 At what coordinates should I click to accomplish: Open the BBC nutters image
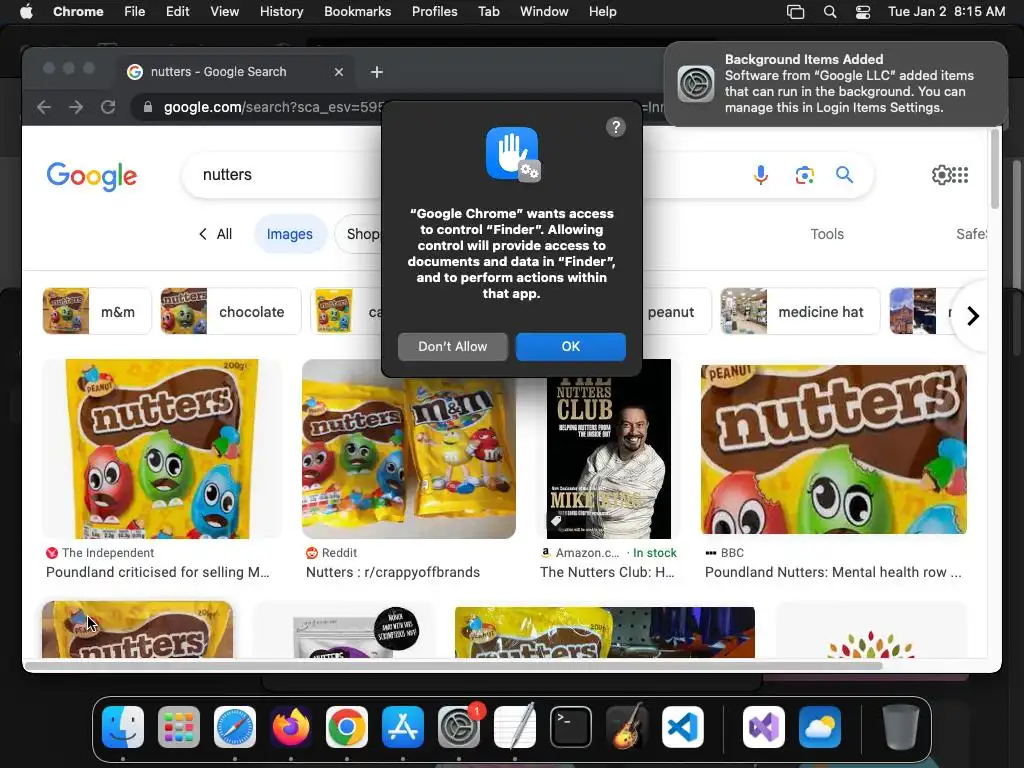click(833, 449)
